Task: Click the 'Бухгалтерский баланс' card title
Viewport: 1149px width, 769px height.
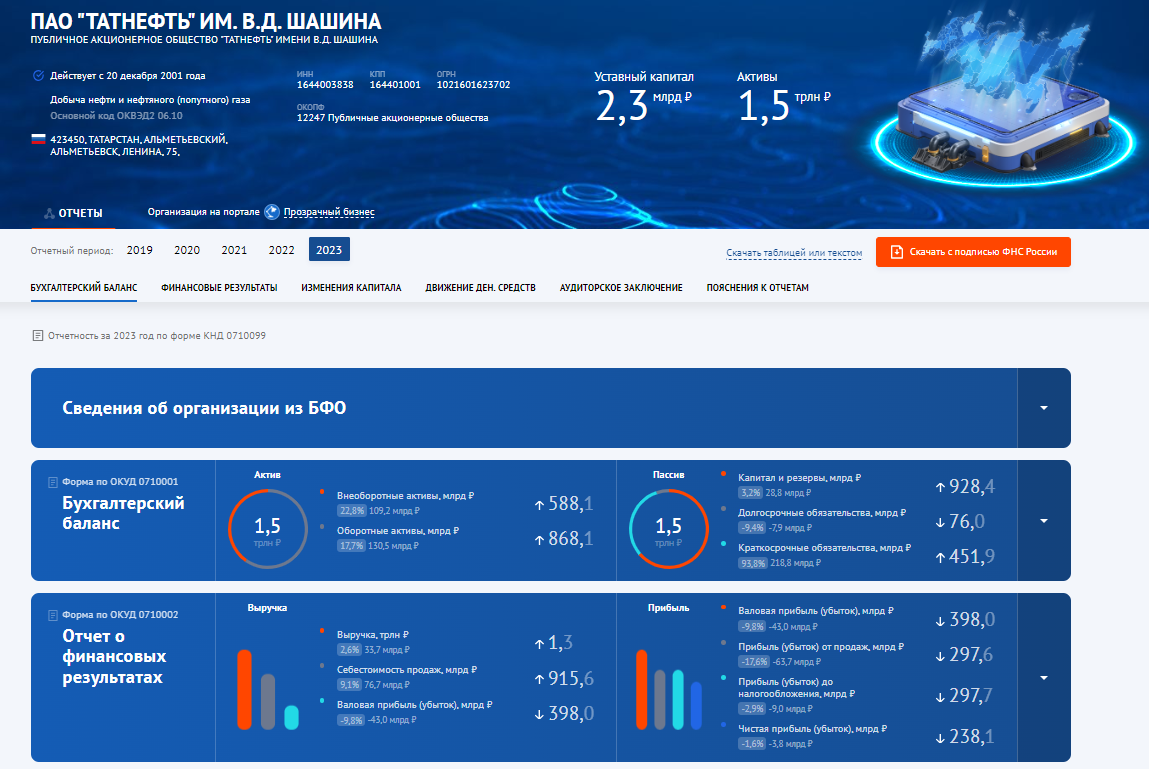Action: pyautogui.click(x=123, y=513)
